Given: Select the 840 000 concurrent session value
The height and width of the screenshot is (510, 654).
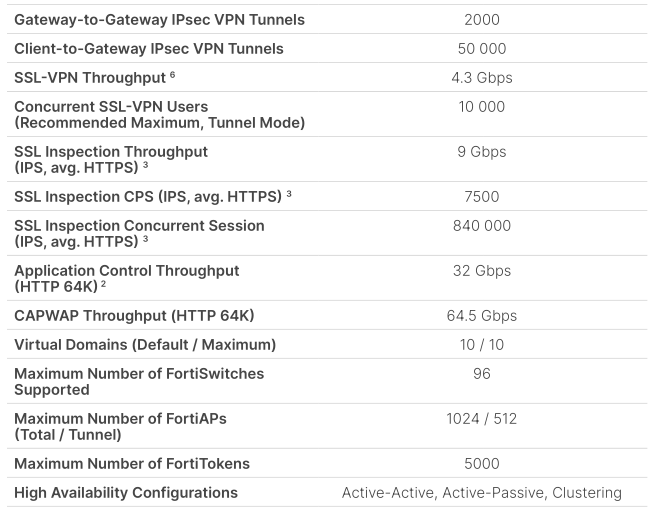Looking at the screenshot, I should pyautogui.click(x=482, y=226).
